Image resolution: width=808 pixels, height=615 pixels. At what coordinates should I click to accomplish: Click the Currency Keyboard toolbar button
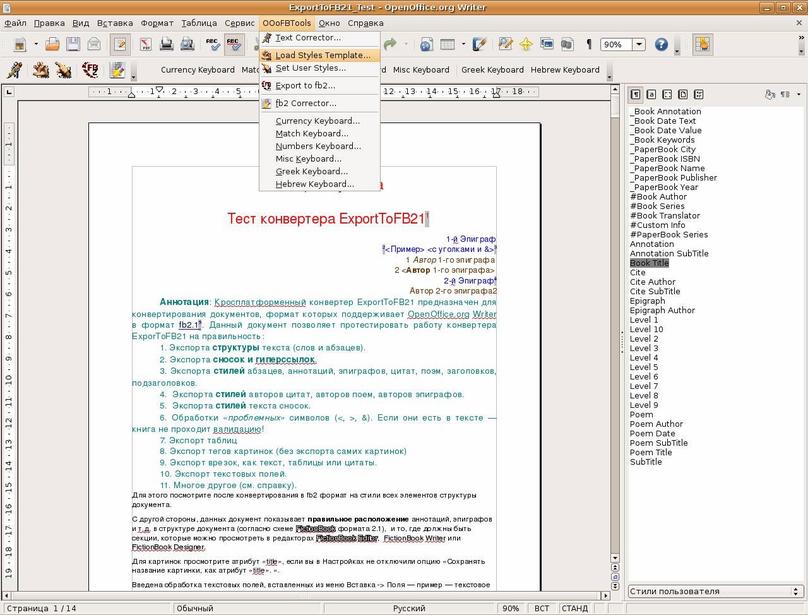click(x=197, y=70)
